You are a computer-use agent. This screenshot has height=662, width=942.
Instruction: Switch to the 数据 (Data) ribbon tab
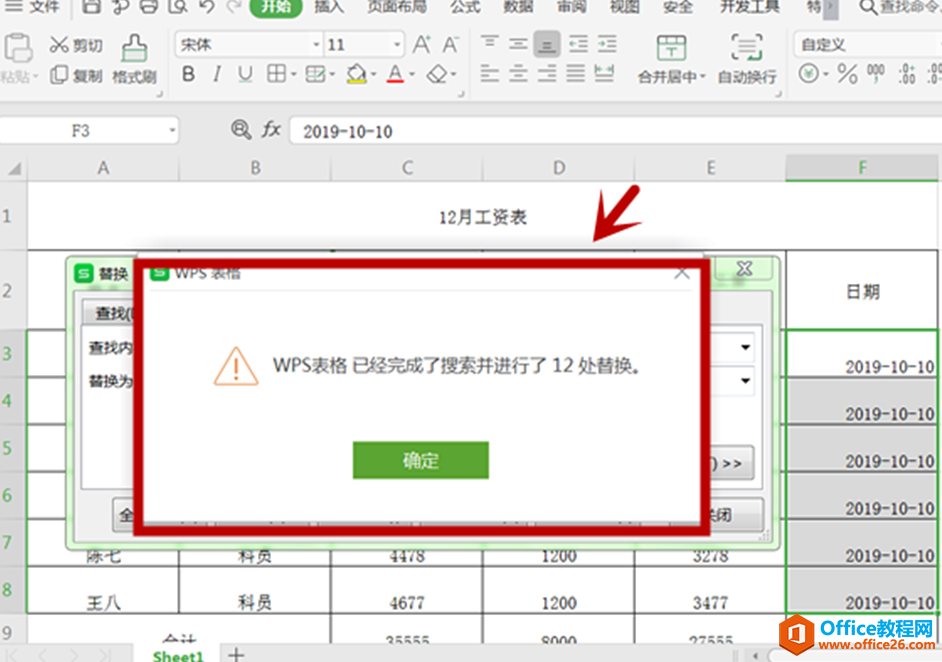coord(518,7)
